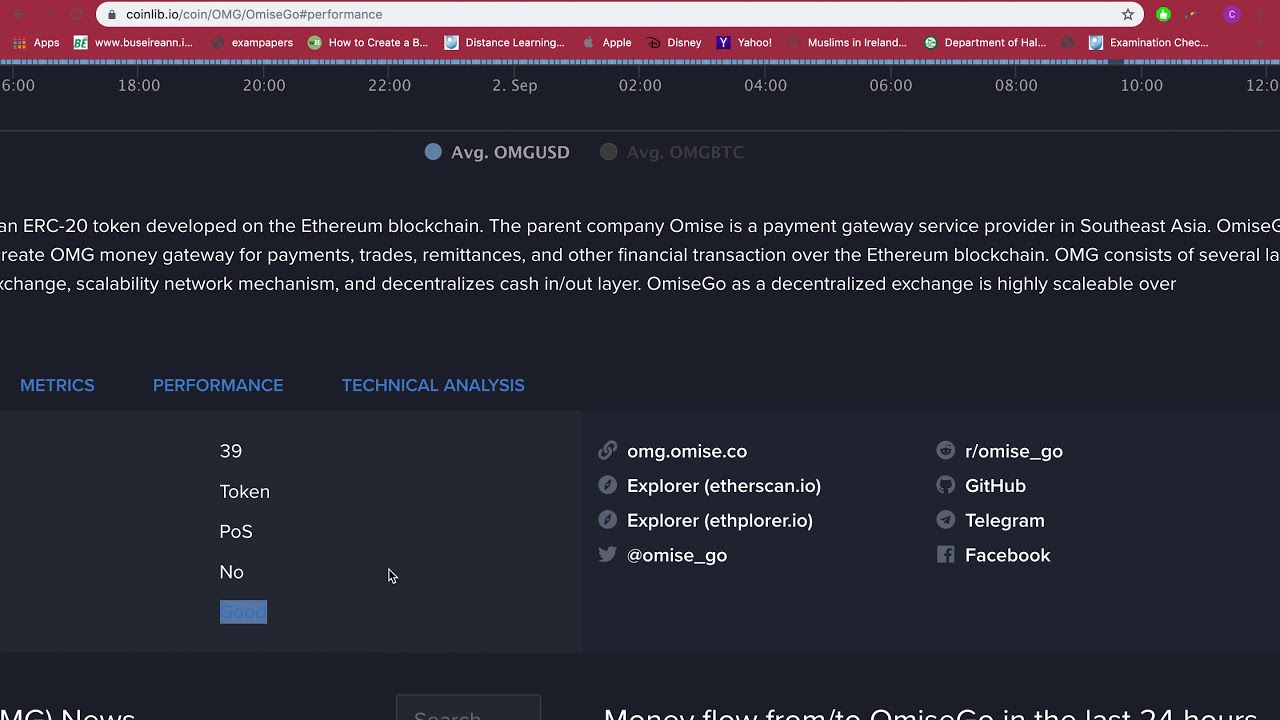Open the Muslims in Ireland bookmark
The width and height of the screenshot is (1280, 720).
847,43
